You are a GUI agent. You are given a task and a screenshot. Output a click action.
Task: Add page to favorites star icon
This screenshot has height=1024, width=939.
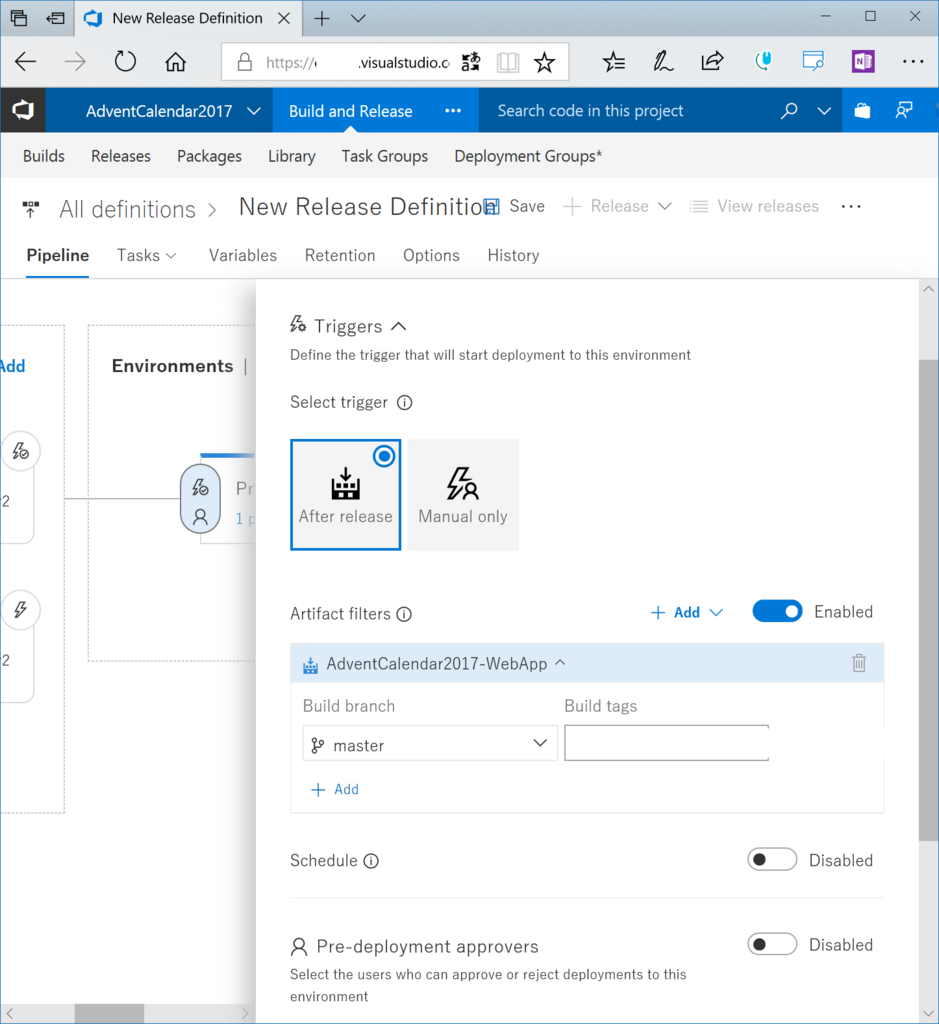[544, 63]
